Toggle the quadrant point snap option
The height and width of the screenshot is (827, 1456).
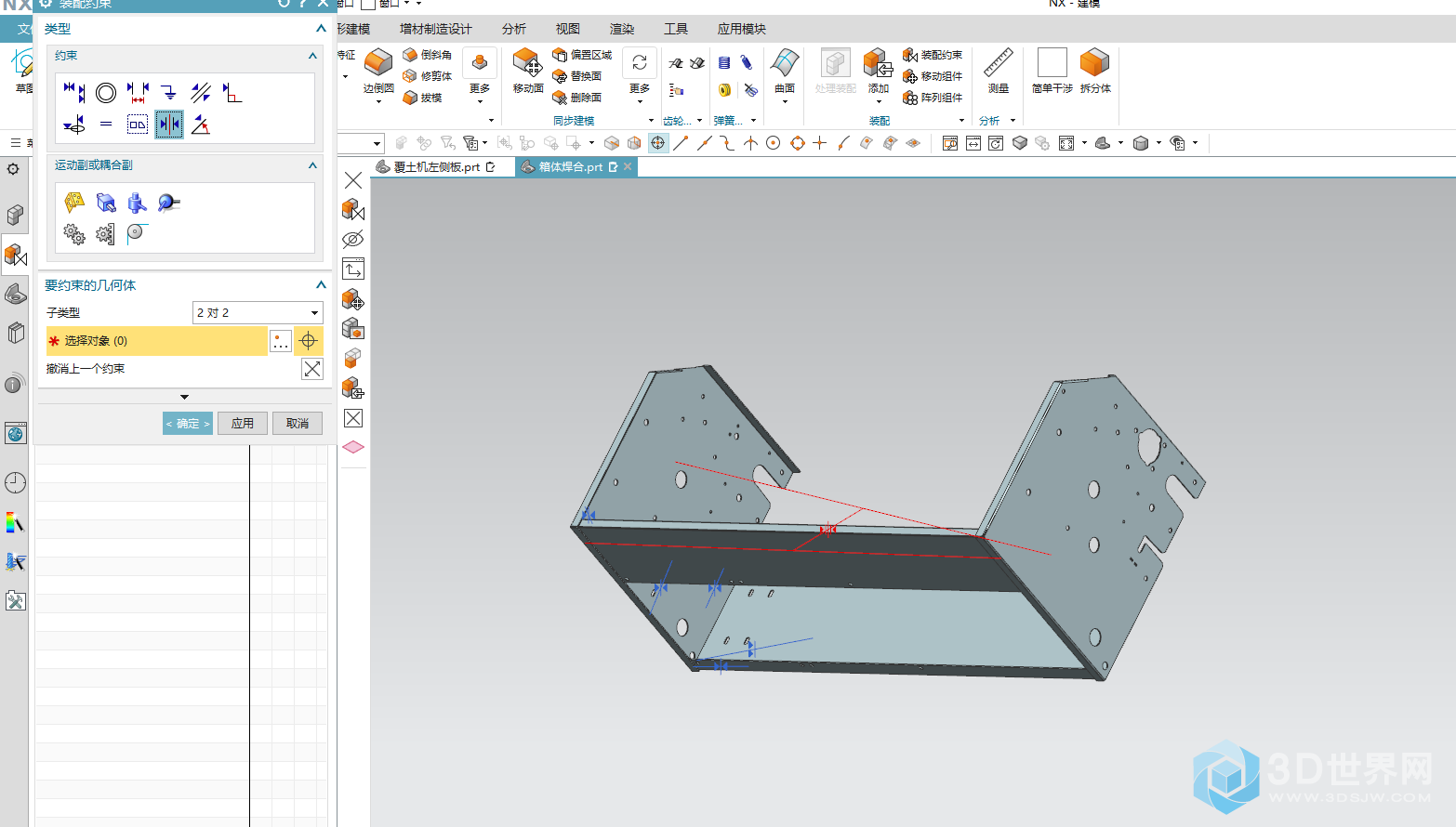[797, 143]
